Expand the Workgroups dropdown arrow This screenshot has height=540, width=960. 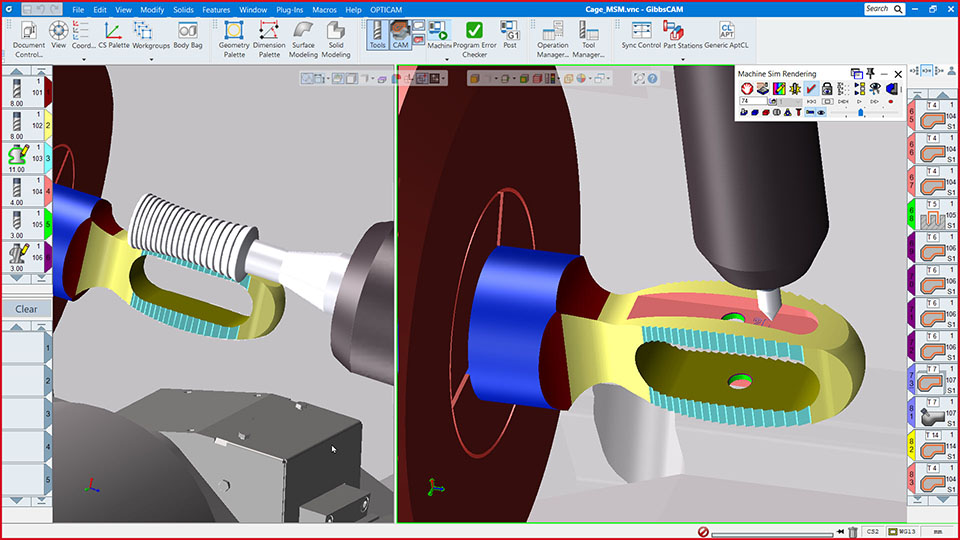(151, 59)
